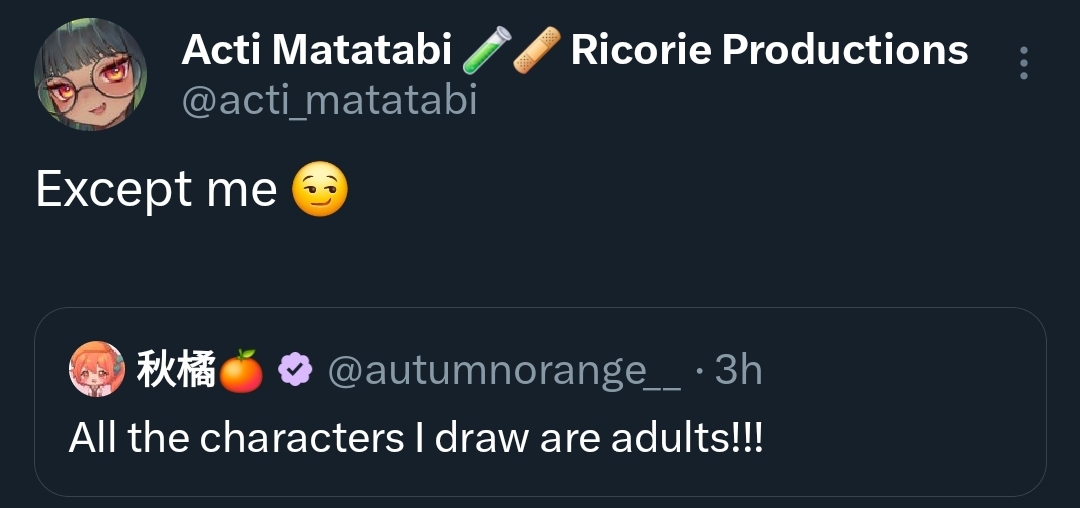Click Acti Matatabi's profile avatar

pyautogui.click(x=90, y=74)
